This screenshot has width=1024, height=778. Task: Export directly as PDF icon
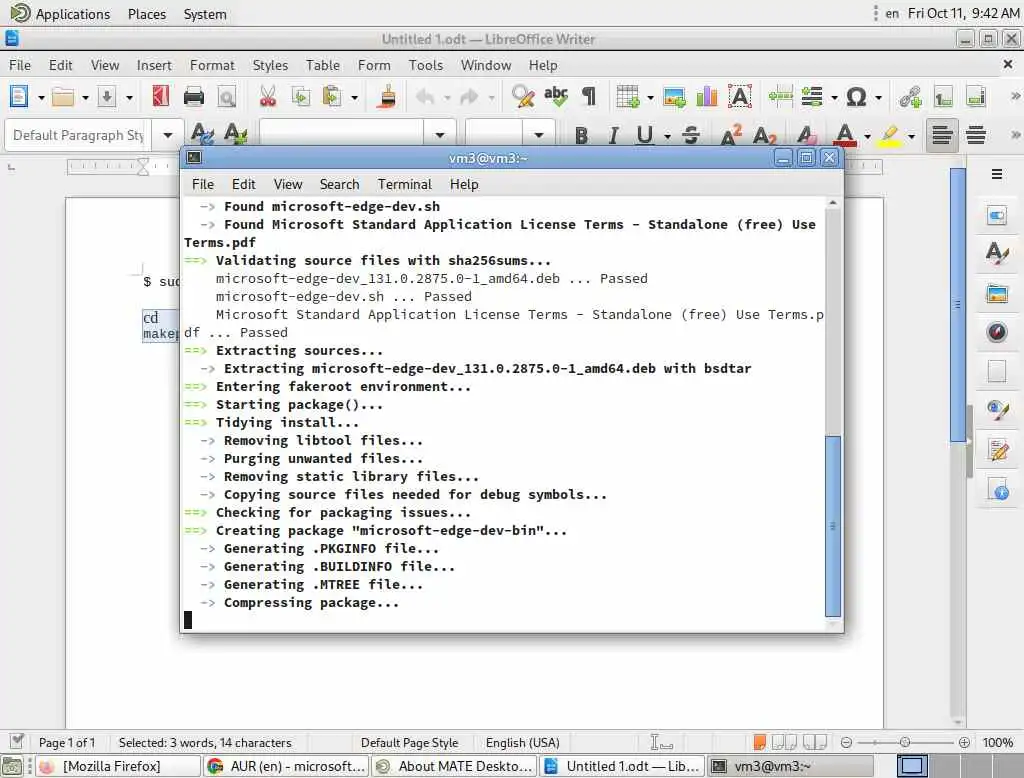coord(161,97)
